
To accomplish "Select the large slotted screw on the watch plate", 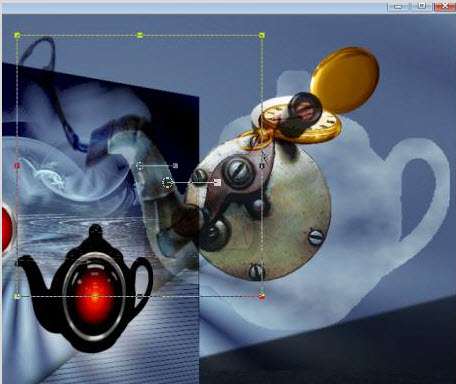I will [x=237, y=171].
